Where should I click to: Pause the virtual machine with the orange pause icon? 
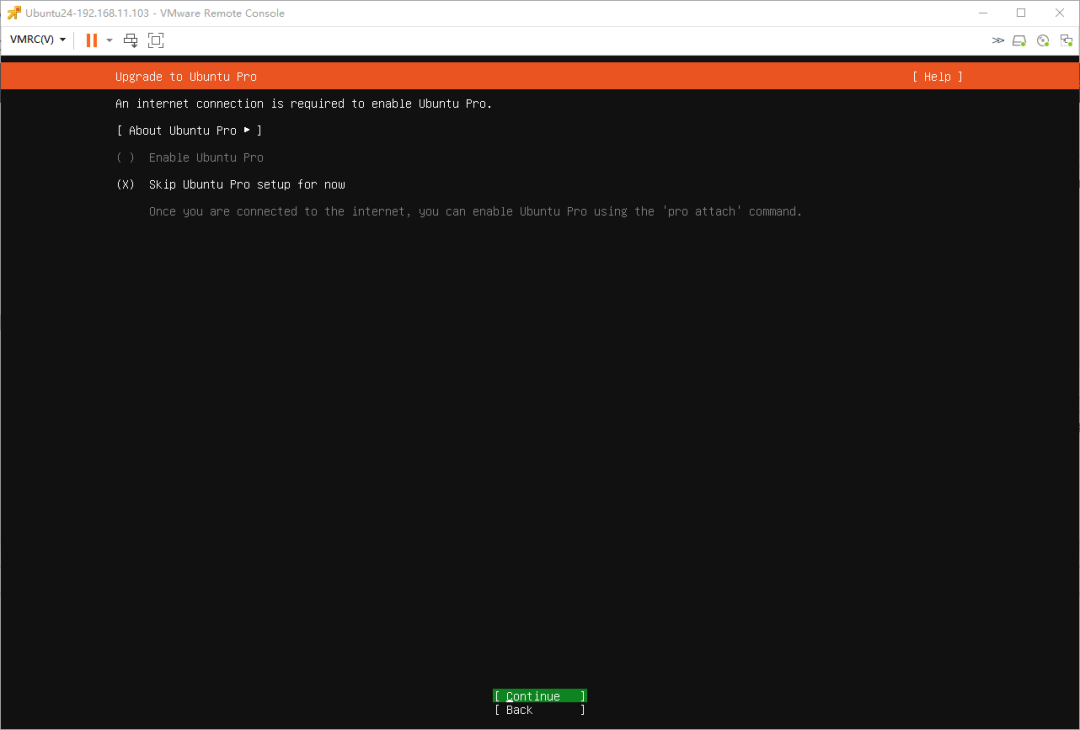pos(91,40)
